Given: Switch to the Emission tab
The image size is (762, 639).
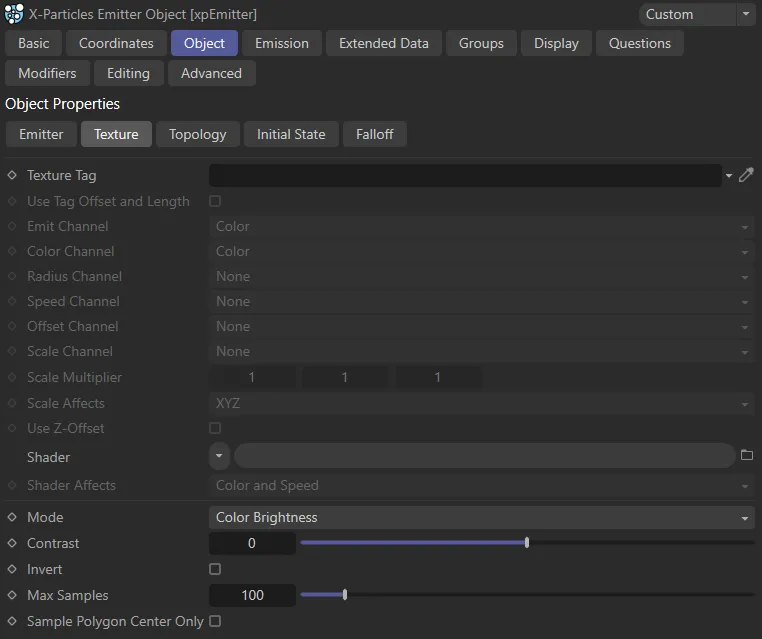Looking at the screenshot, I should pos(282,43).
